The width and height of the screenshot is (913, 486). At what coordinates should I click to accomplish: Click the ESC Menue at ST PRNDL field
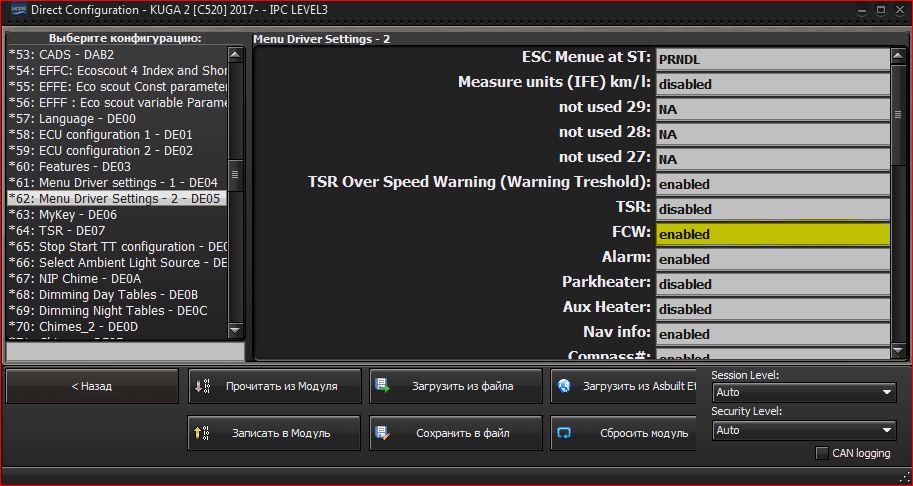(772, 59)
